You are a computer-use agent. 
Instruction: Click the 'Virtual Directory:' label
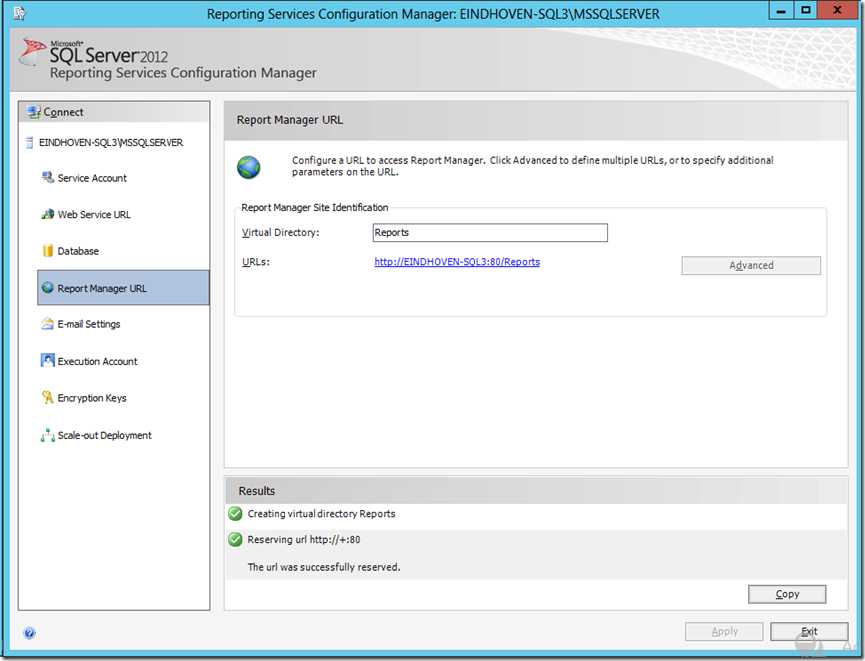click(x=280, y=233)
